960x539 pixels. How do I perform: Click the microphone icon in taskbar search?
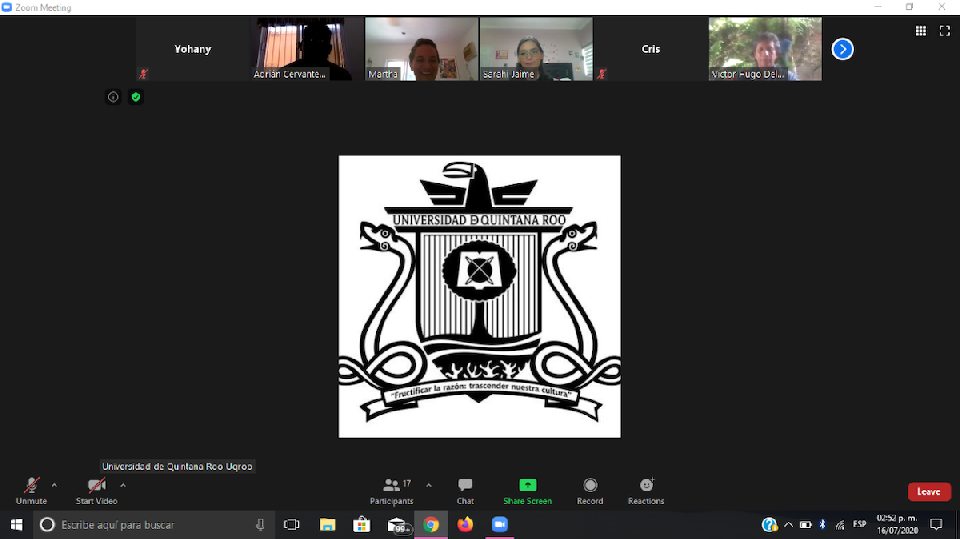click(x=260, y=525)
